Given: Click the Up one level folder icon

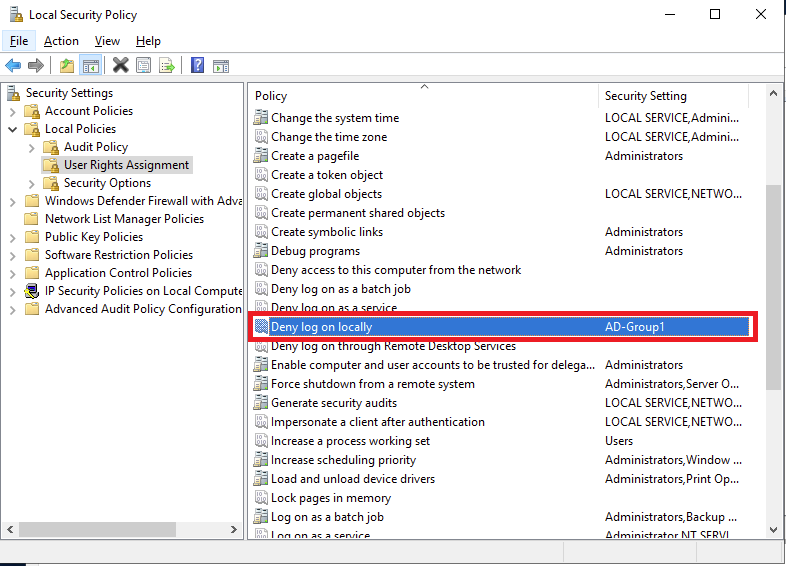Looking at the screenshot, I should click(67, 65).
